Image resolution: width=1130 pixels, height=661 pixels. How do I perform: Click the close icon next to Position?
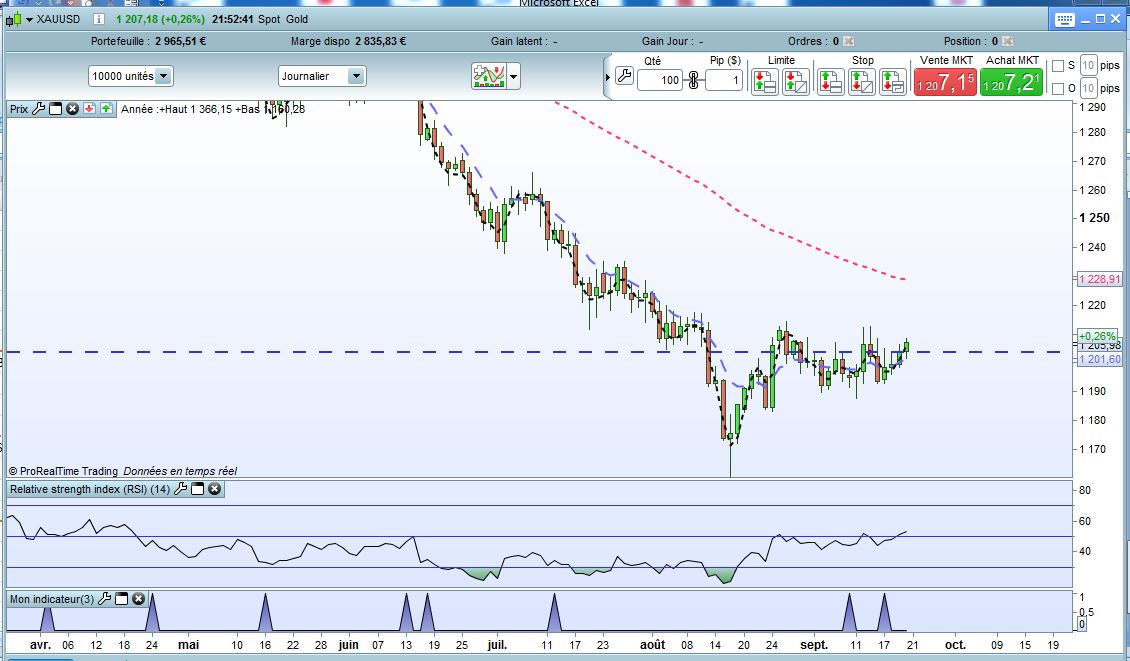[x=1007, y=41]
